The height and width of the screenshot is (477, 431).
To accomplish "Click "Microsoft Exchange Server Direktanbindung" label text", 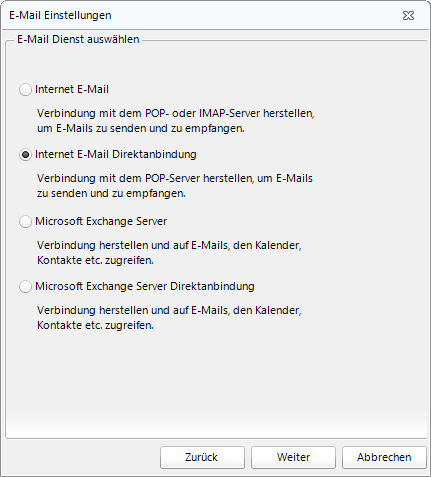I will coord(145,286).
